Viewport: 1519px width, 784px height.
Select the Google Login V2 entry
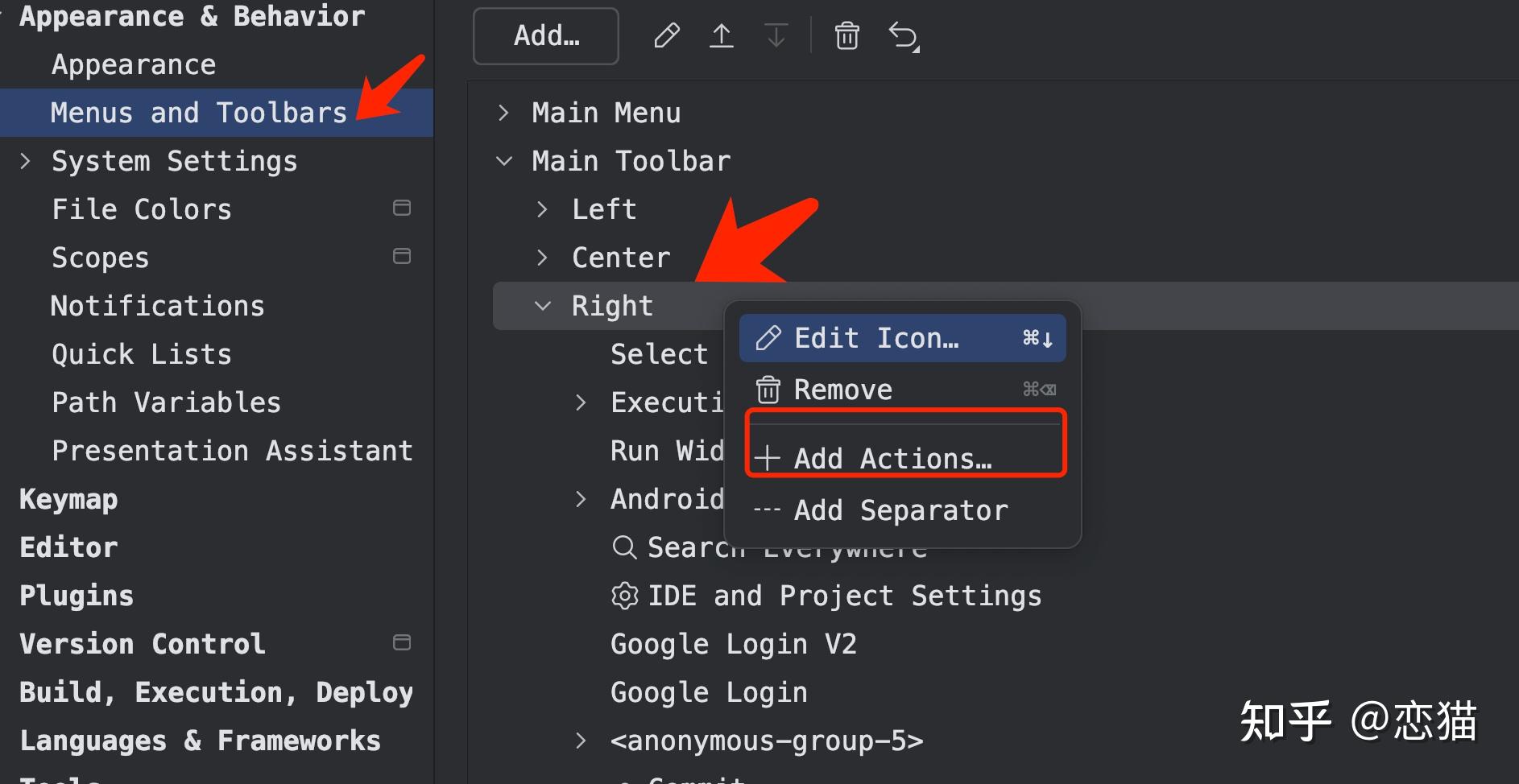coord(733,643)
